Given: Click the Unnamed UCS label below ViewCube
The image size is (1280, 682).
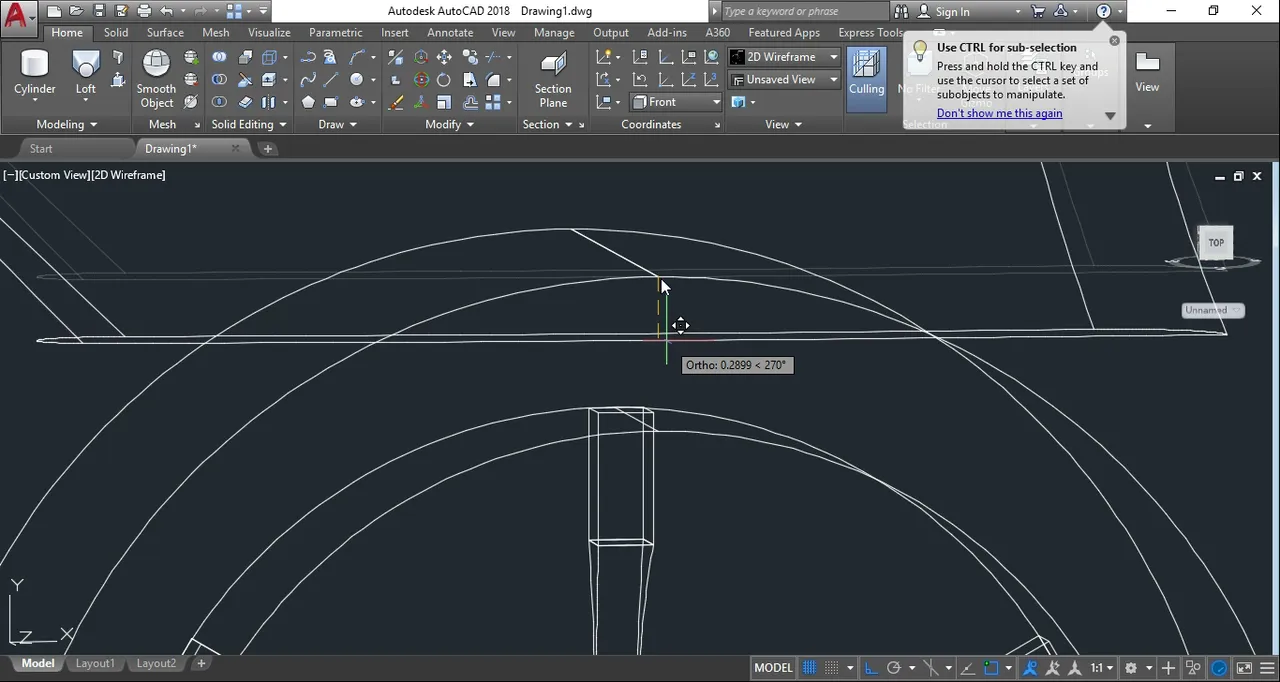Looking at the screenshot, I should point(1212,310).
